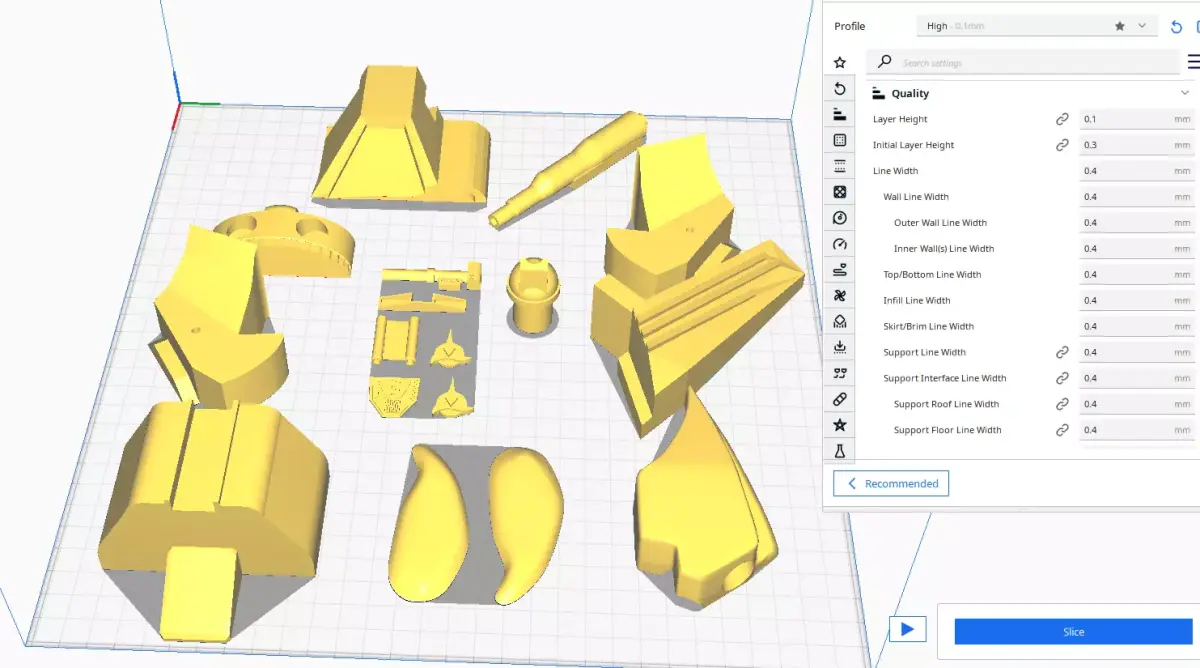Open the settings visibility hamburger menu
The width and height of the screenshot is (1200, 668).
point(1194,62)
